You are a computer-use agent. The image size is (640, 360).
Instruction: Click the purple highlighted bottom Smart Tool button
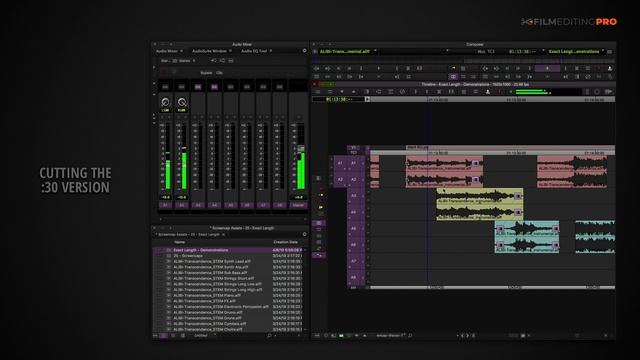pos(319,255)
